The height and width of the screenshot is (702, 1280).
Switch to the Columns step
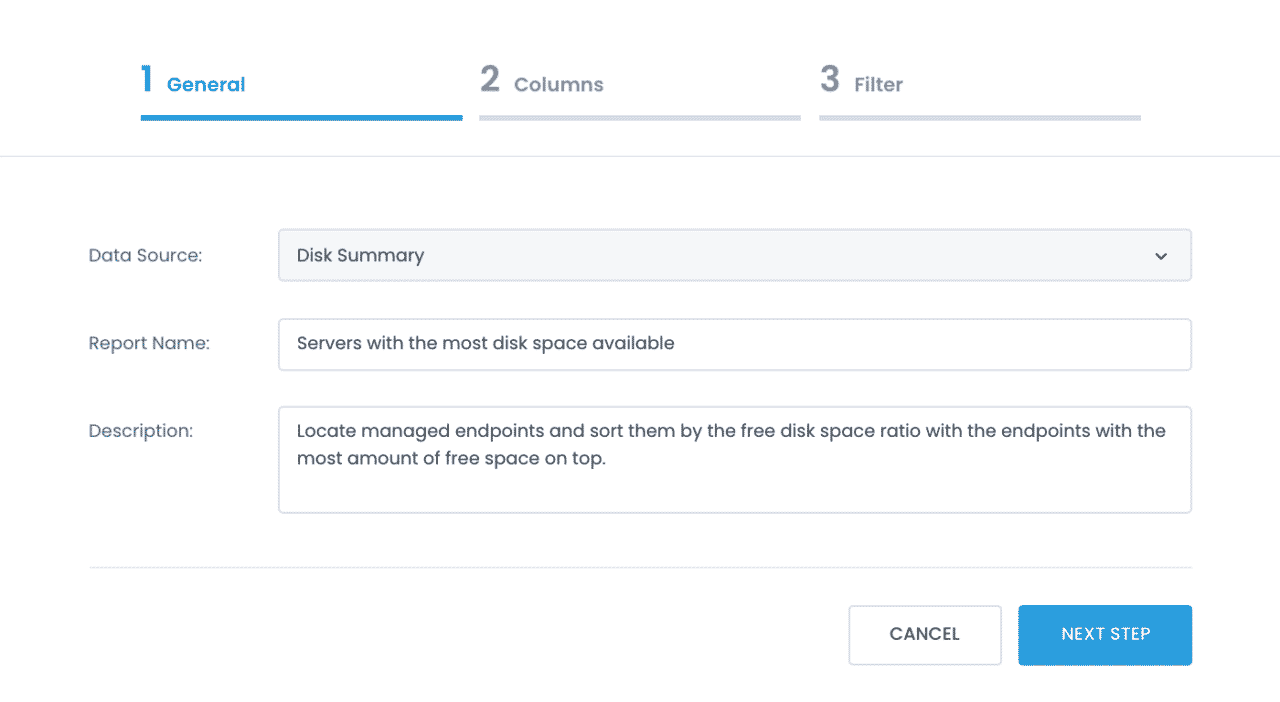558,84
